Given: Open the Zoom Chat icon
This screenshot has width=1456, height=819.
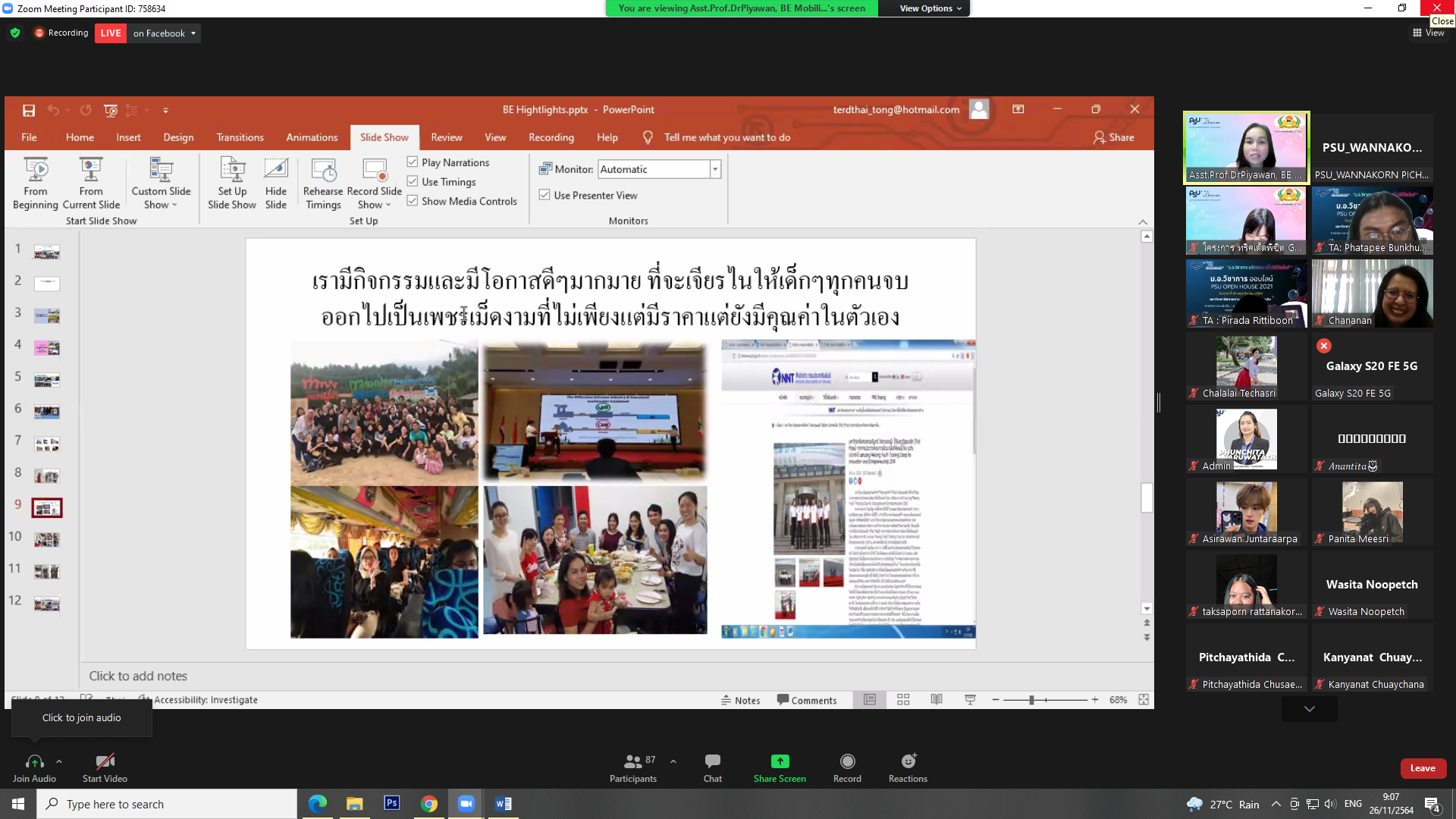Looking at the screenshot, I should [x=712, y=761].
